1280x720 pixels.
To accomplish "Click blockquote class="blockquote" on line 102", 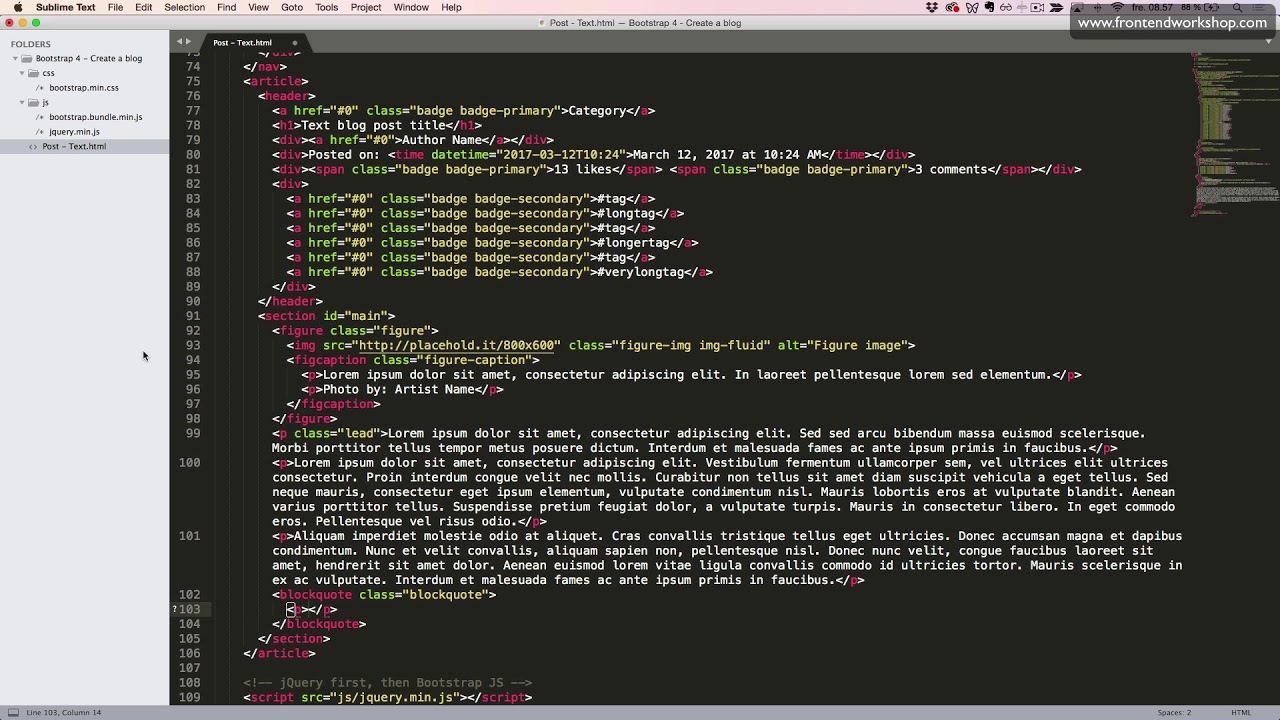I will point(384,594).
